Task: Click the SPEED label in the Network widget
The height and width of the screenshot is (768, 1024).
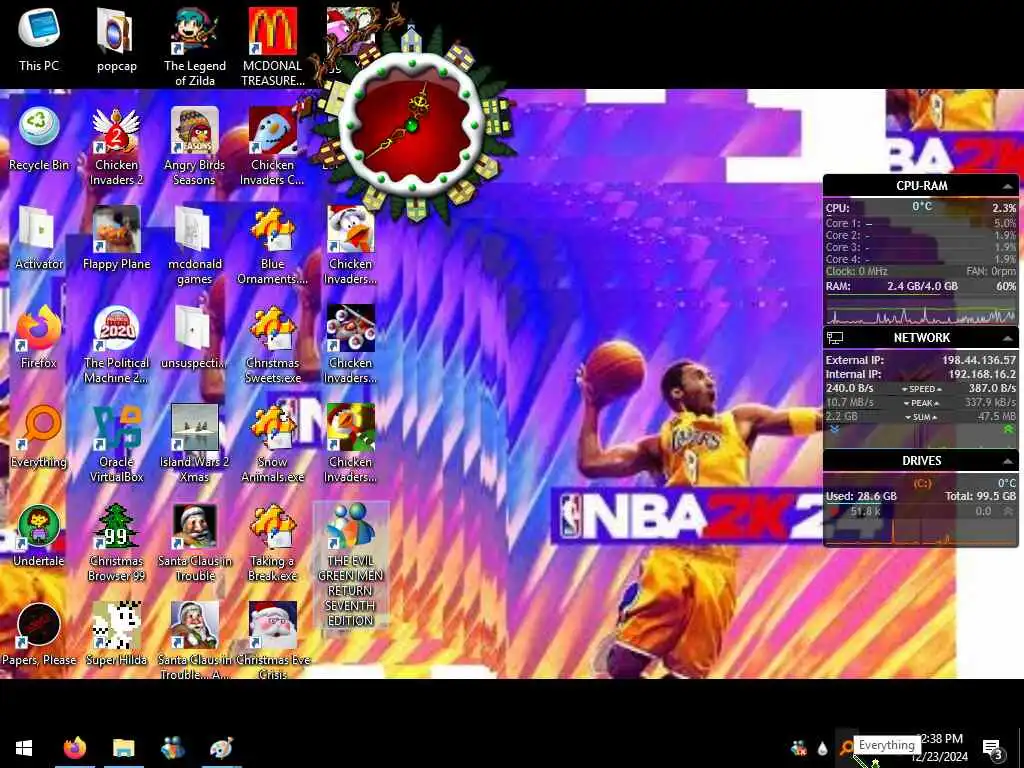Action: click(x=921, y=389)
